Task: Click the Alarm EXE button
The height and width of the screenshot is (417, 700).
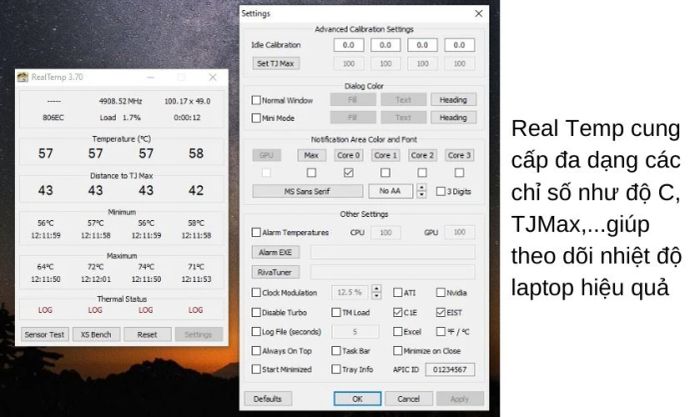Action: (275, 252)
